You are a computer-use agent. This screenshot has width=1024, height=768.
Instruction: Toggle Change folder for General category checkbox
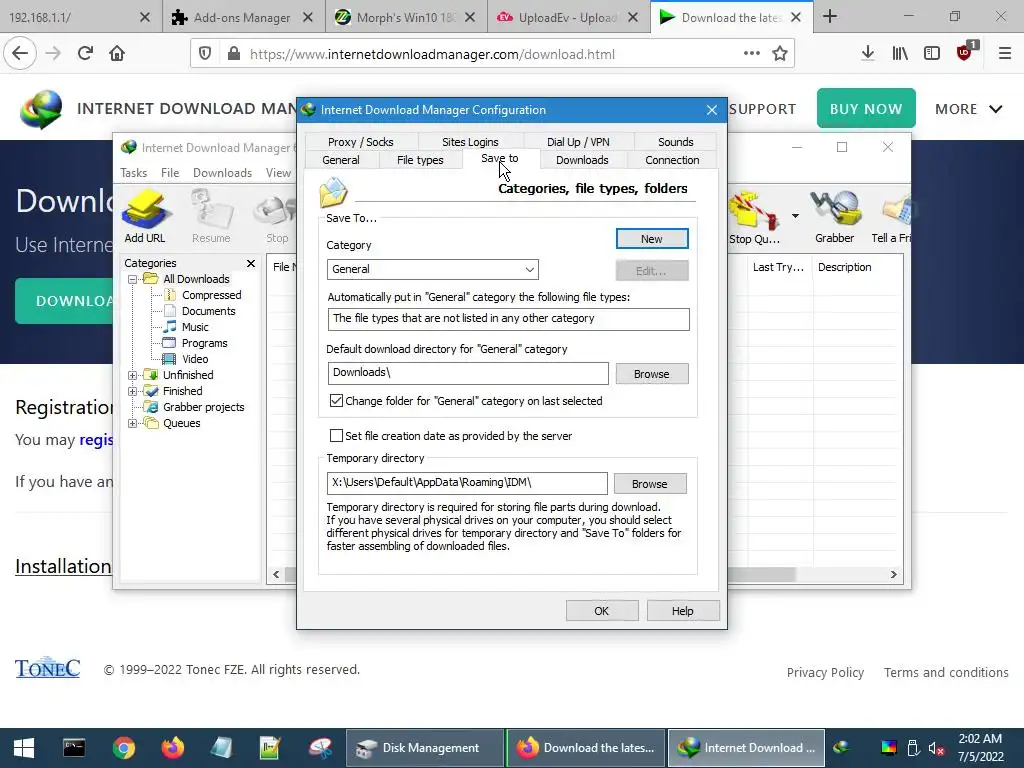click(x=336, y=401)
